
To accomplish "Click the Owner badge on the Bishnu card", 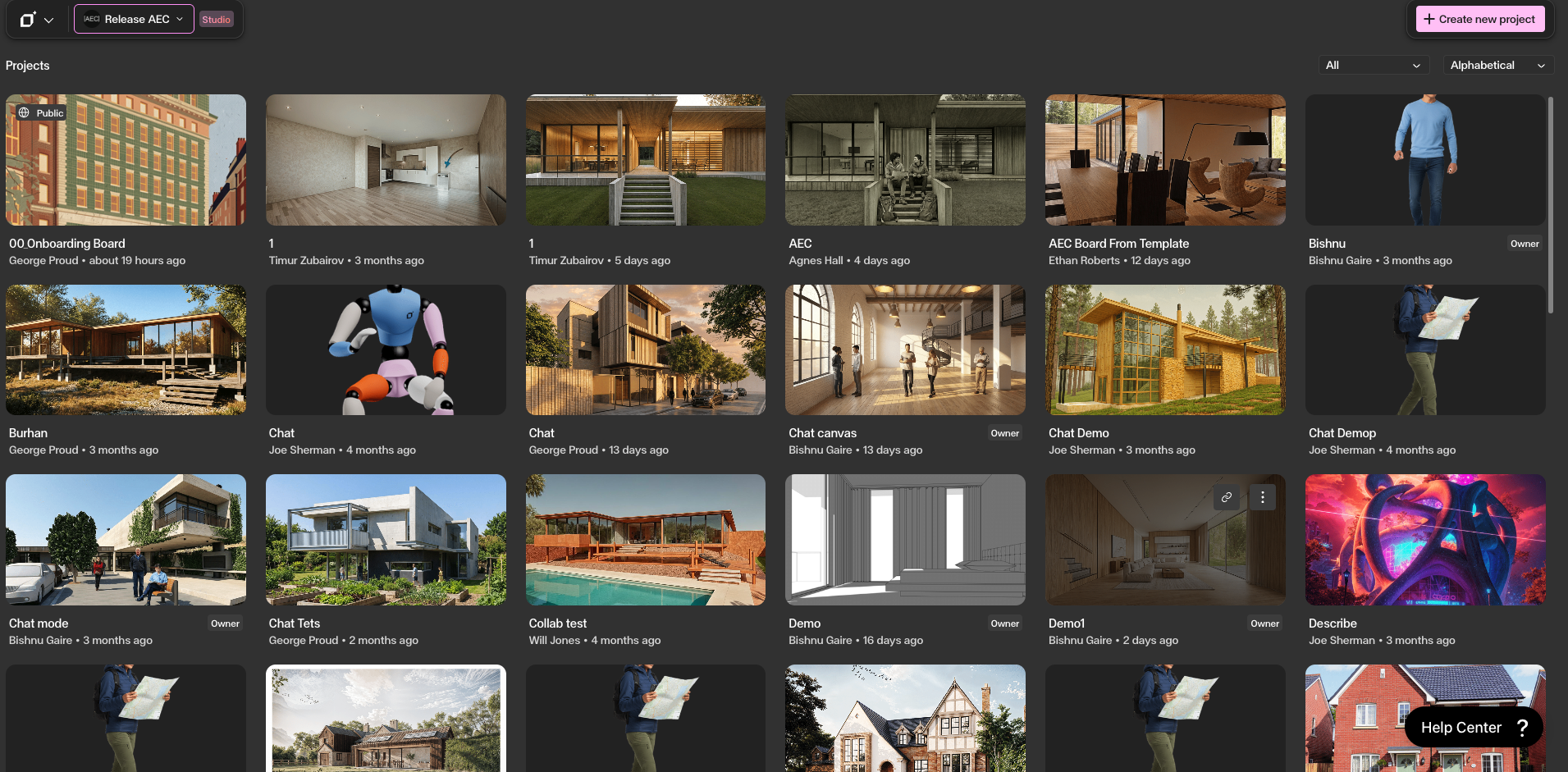I will (1525, 243).
